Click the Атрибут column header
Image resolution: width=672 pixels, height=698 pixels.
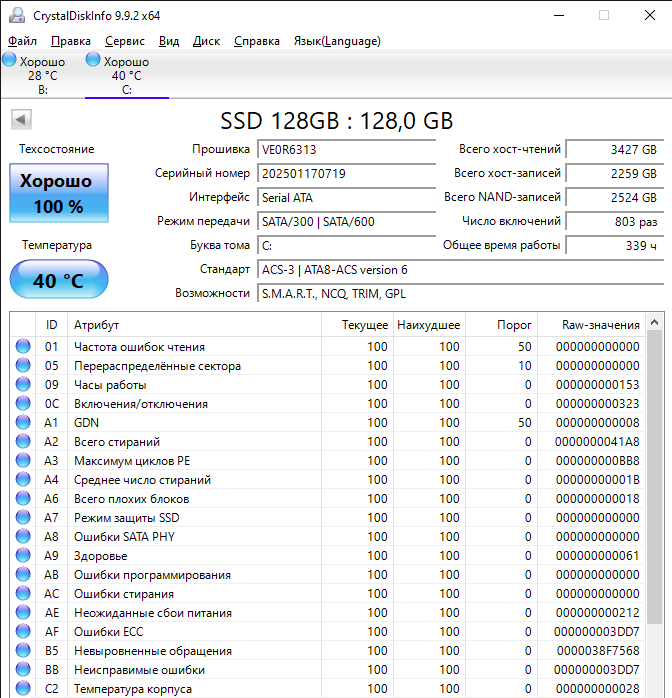pyautogui.click(x=194, y=325)
